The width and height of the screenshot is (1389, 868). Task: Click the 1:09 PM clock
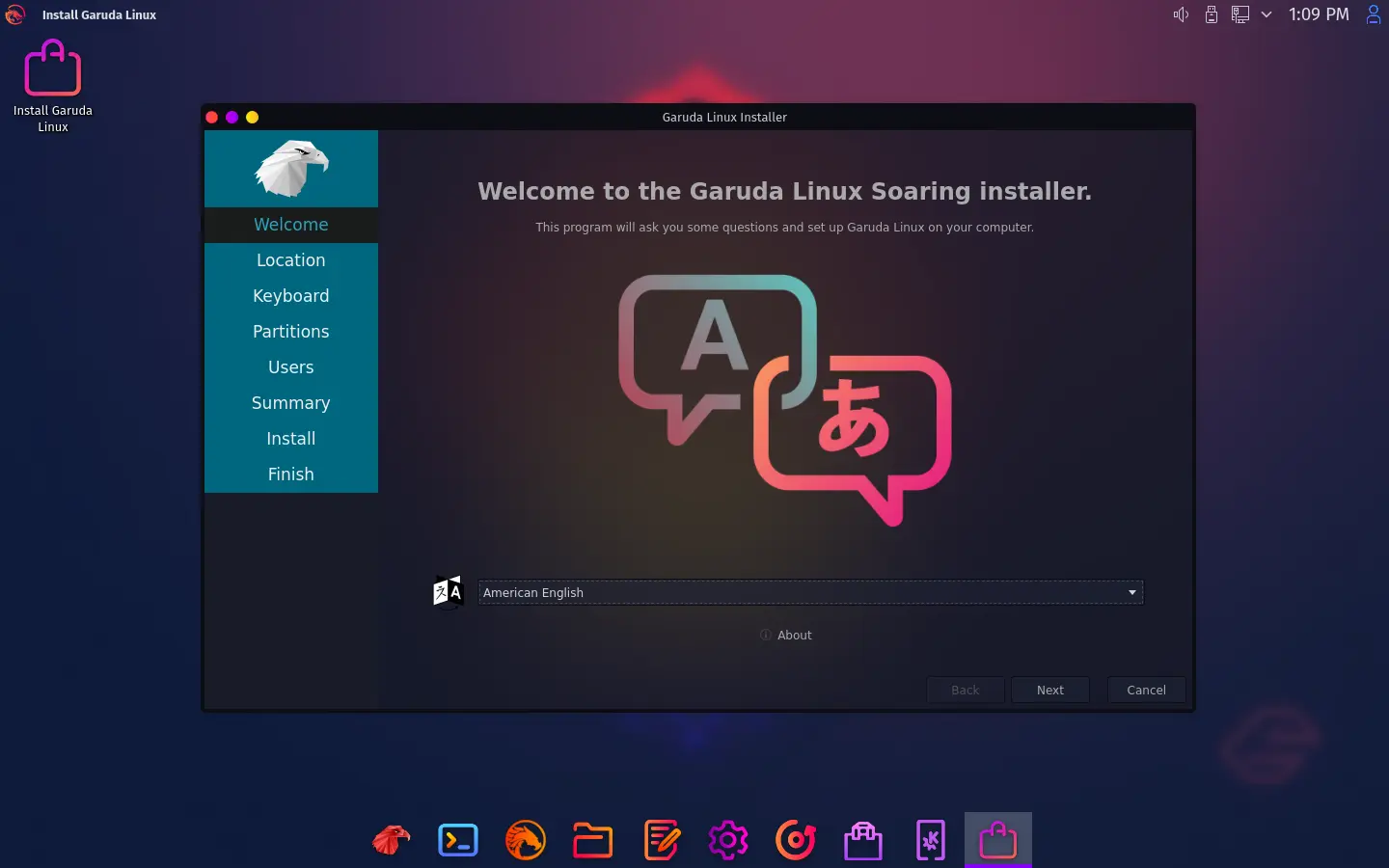coord(1319,14)
